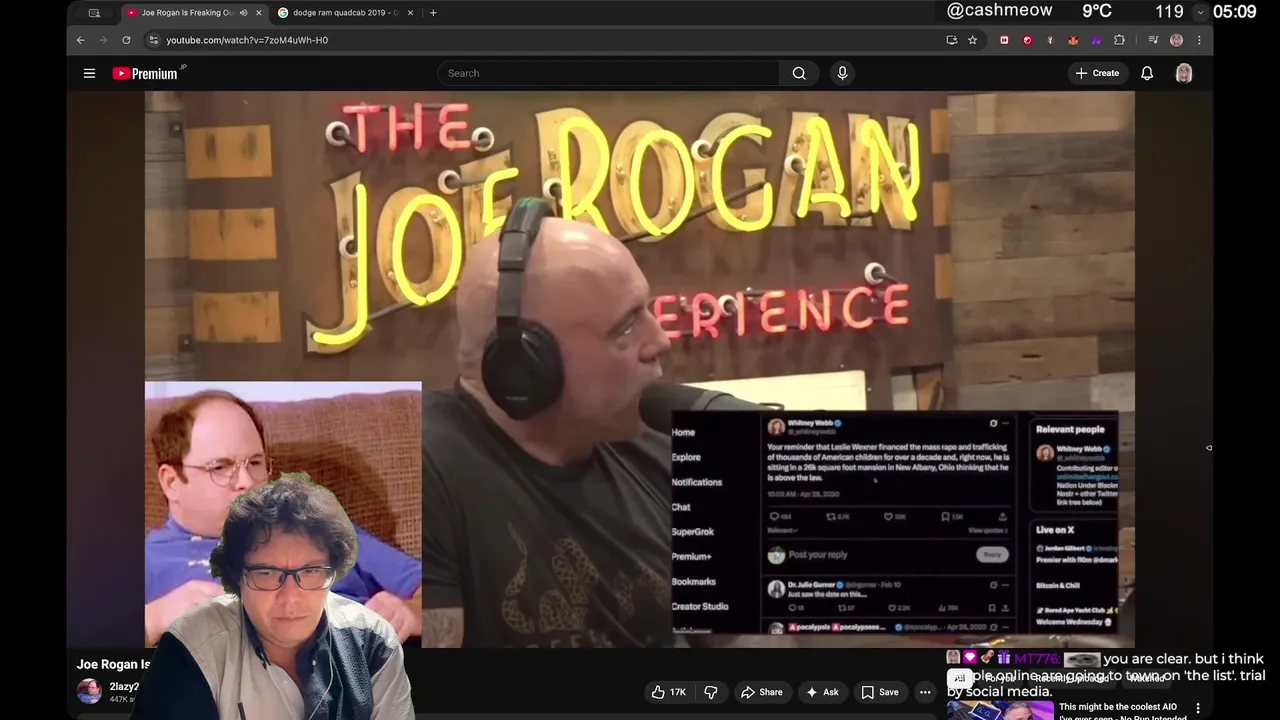Screen dimensions: 1280x720
Task: Reload the page
Action: coord(126,40)
